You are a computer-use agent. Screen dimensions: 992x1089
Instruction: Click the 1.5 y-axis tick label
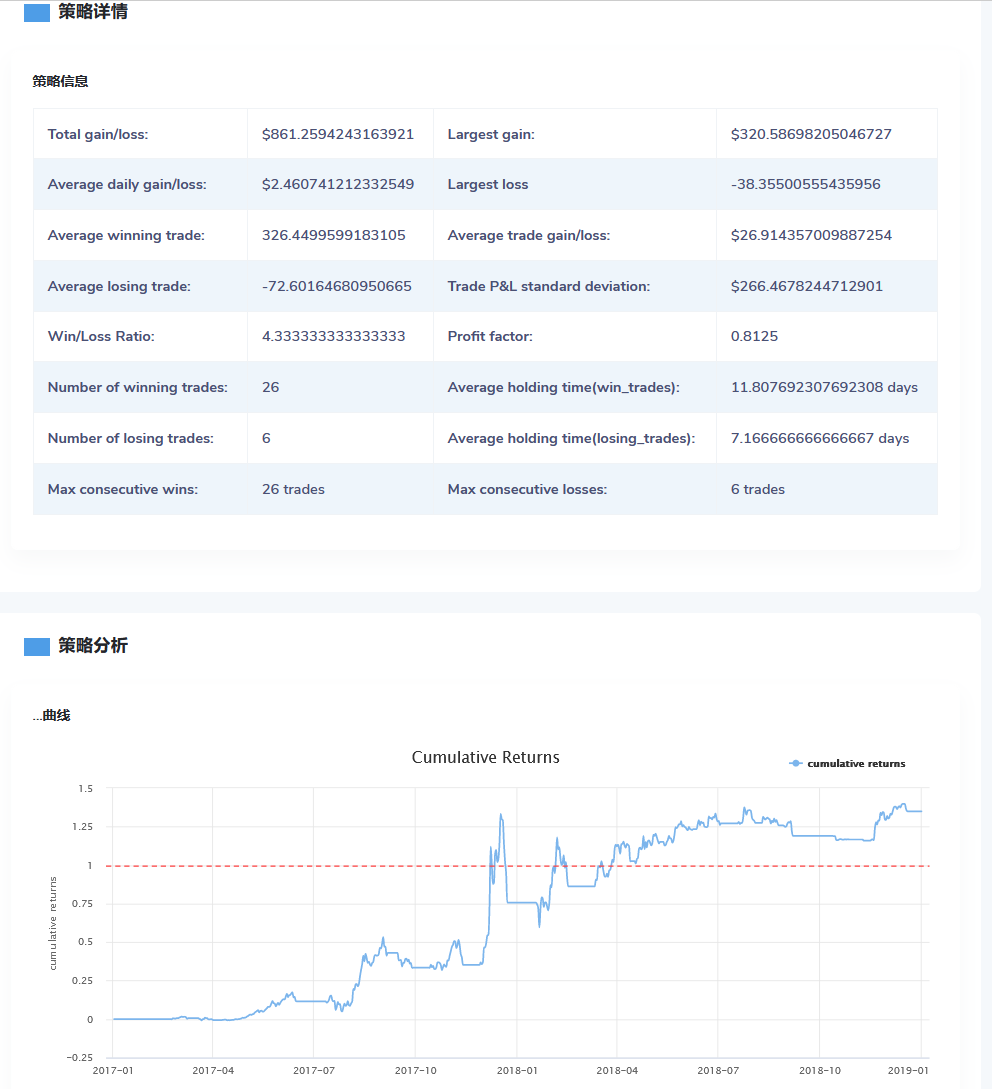click(85, 789)
